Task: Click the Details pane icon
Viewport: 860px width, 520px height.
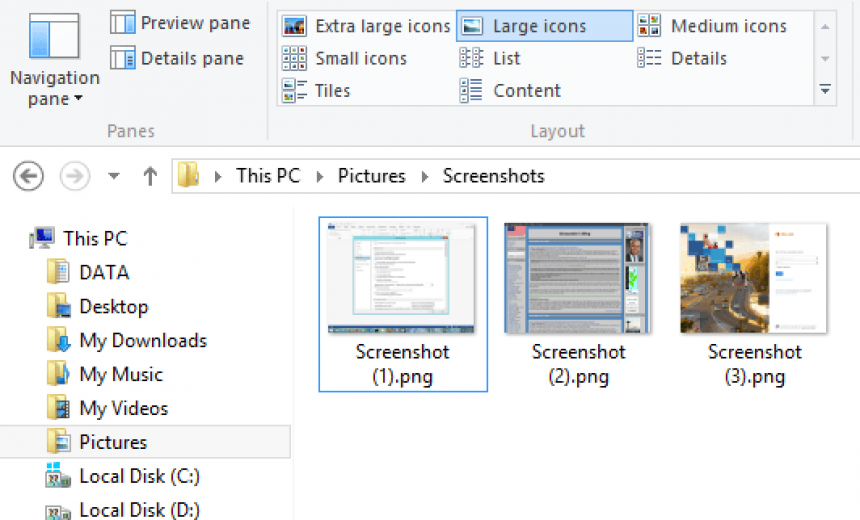Action: click(122, 58)
